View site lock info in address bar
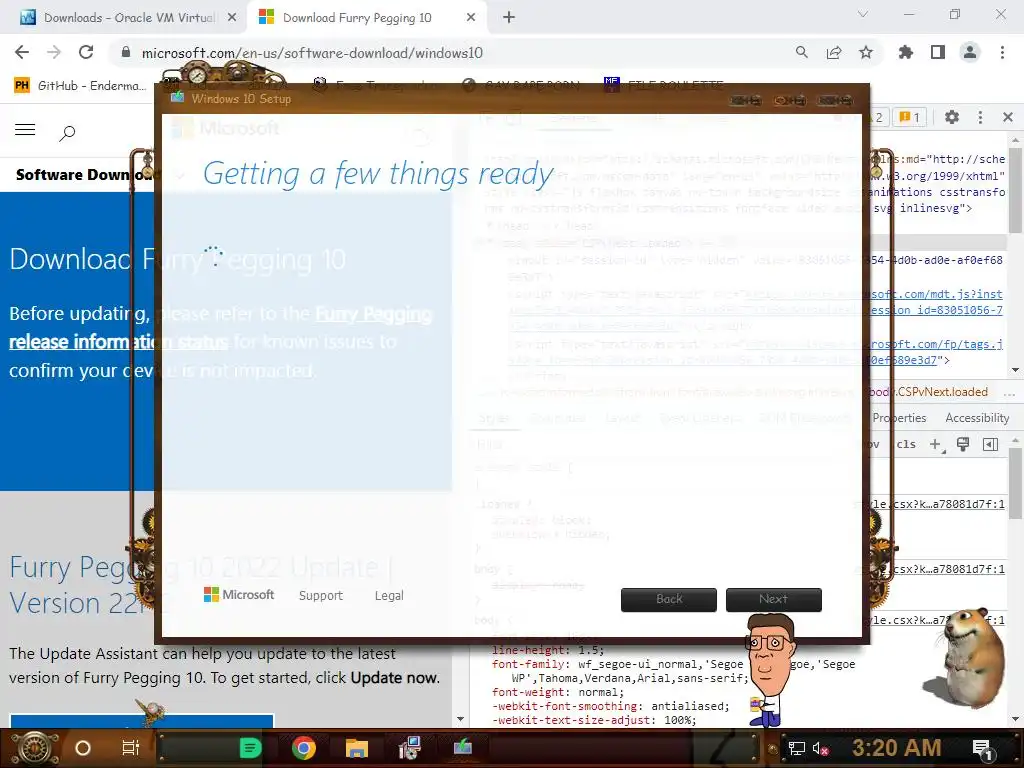Viewport: 1024px width, 768px height. [x=126, y=52]
